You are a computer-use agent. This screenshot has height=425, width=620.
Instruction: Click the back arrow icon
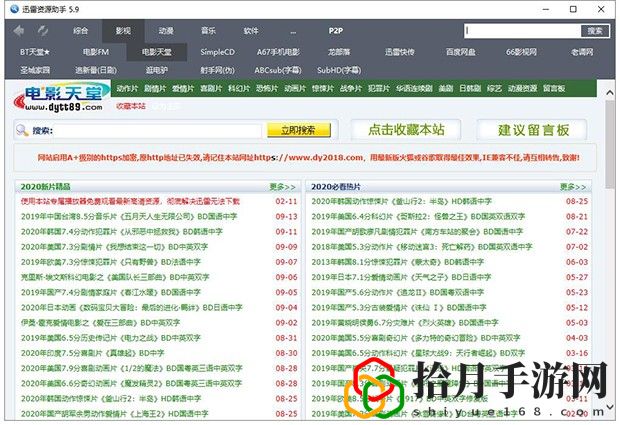point(18,30)
